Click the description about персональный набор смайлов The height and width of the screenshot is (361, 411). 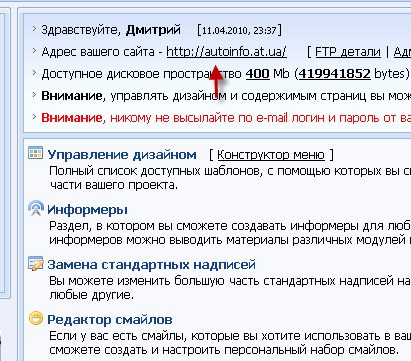click(x=230, y=343)
